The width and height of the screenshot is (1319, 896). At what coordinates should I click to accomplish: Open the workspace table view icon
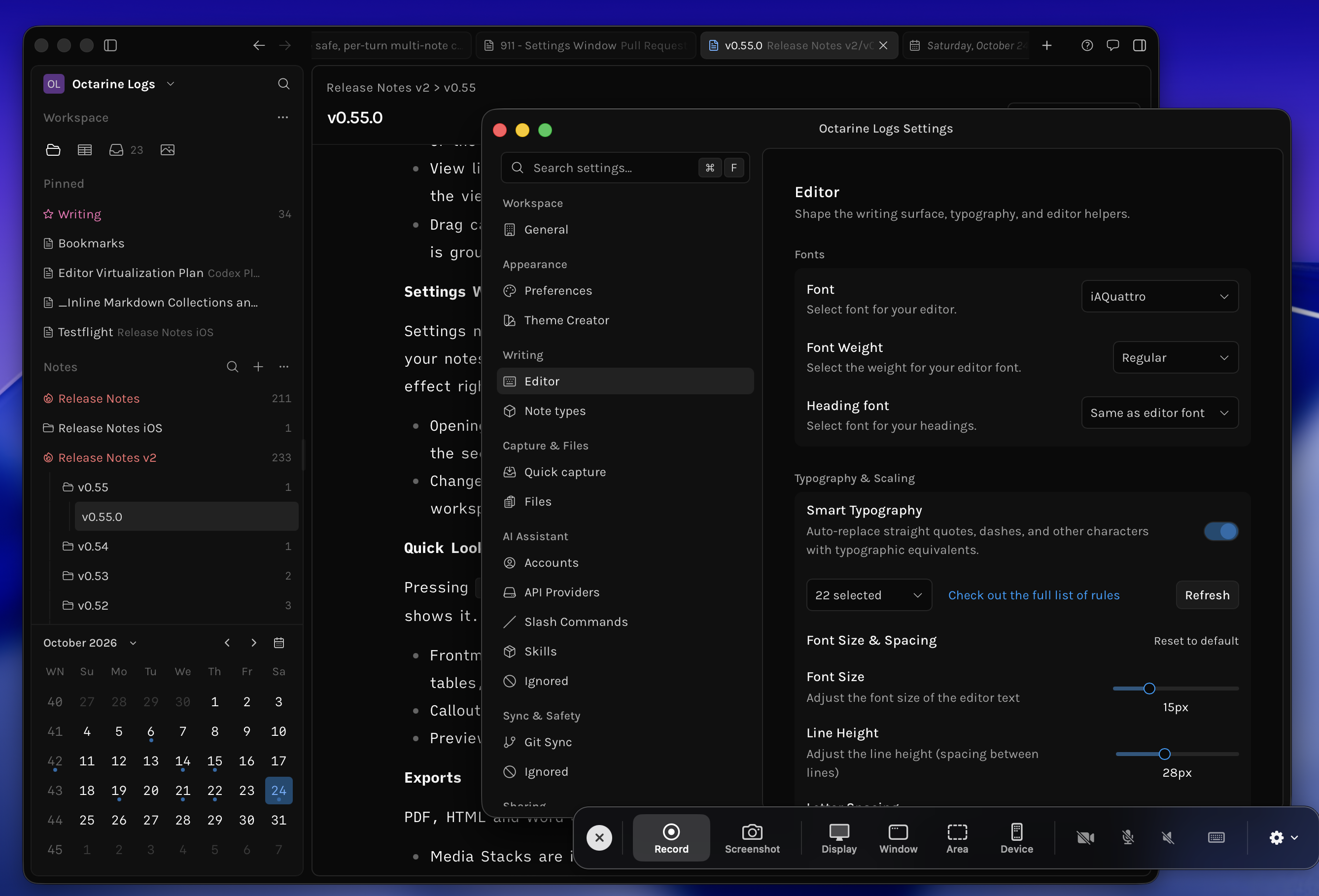pos(85,150)
